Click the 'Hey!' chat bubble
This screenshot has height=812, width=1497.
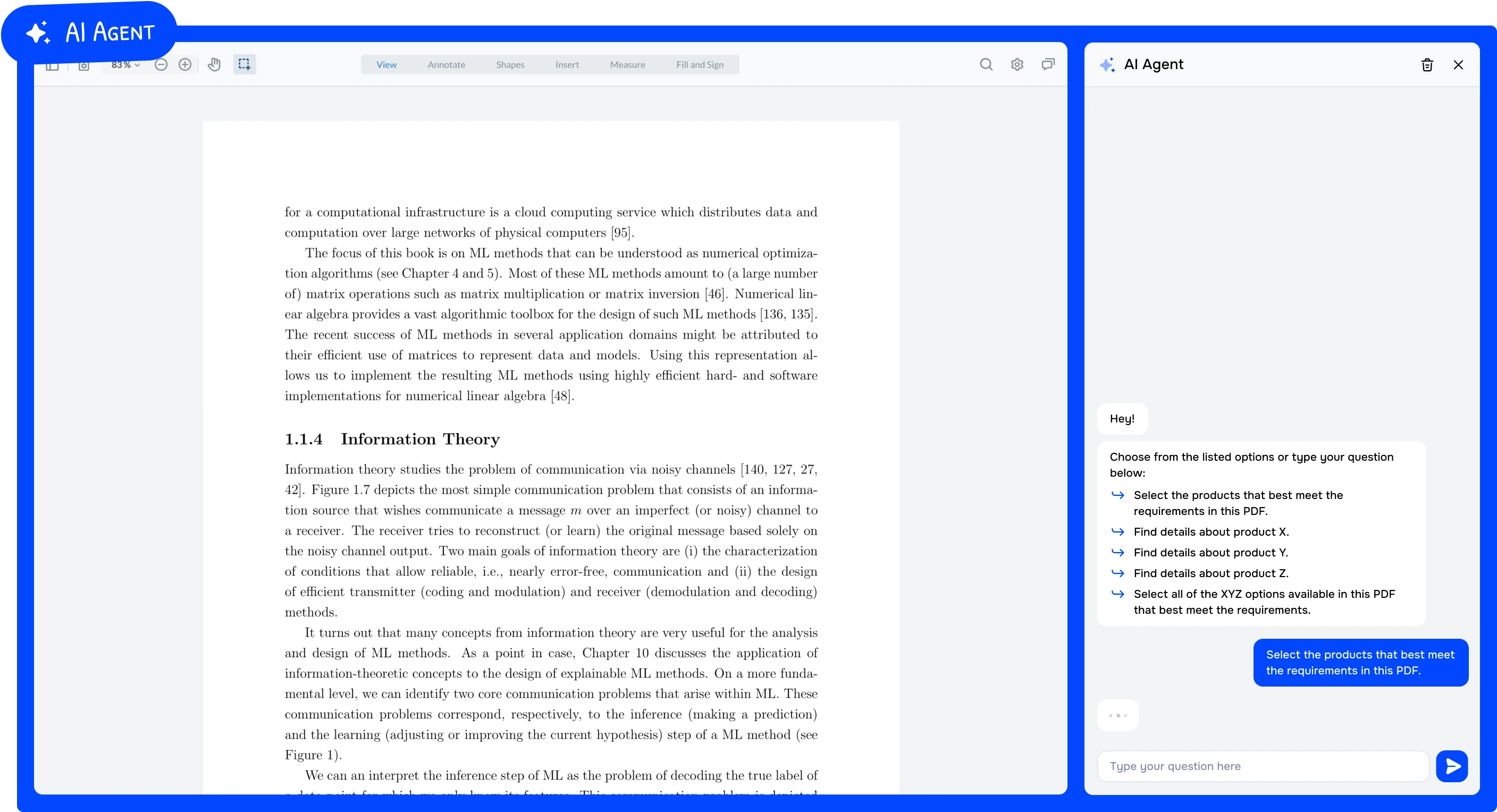1122,419
